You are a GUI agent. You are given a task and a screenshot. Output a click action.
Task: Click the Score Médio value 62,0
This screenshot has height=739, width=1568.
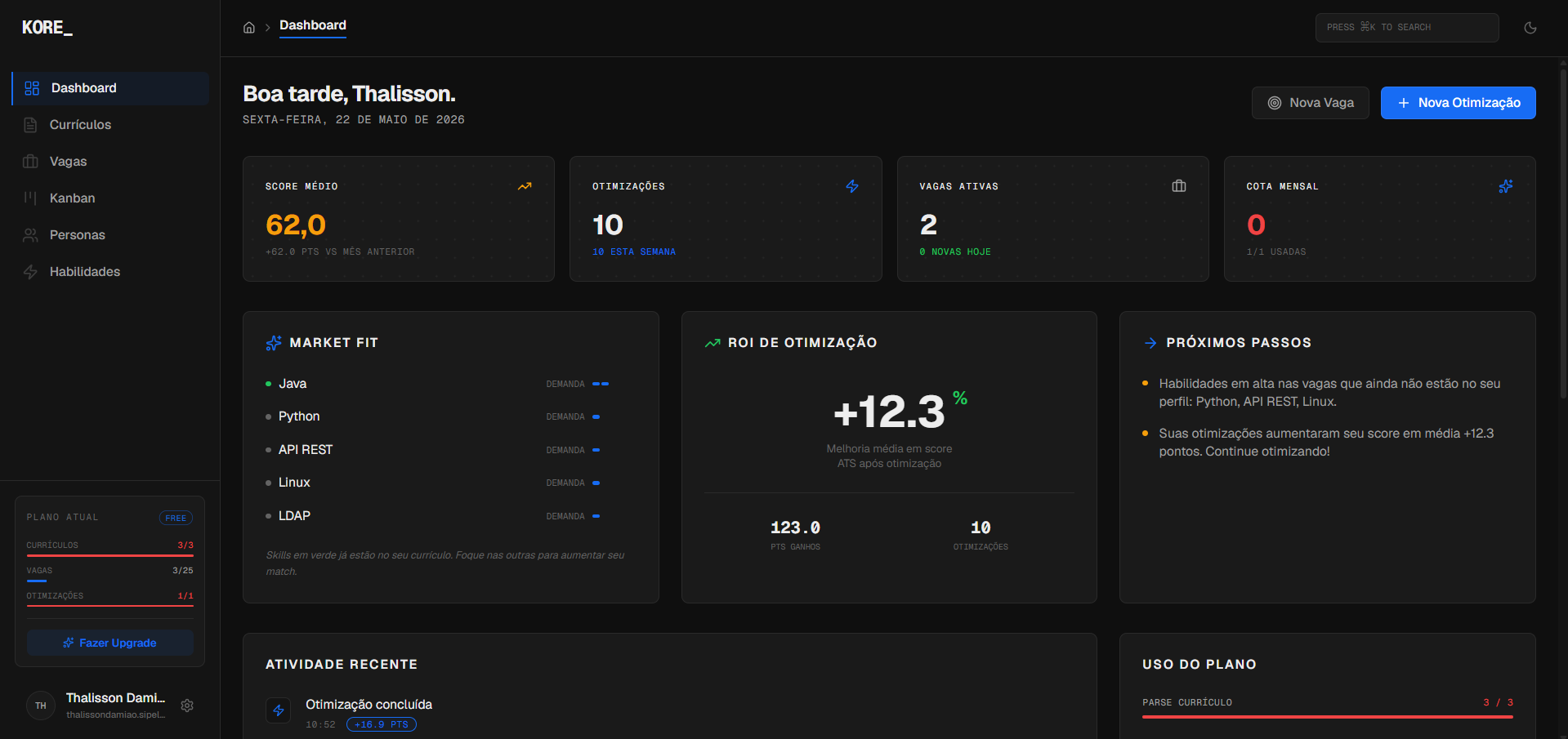296,225
